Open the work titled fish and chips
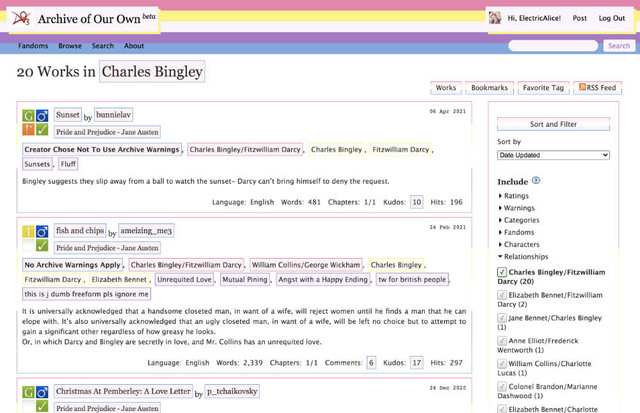Image resolution: width=640 pixels, height=413 pixels. coord(80,231)
